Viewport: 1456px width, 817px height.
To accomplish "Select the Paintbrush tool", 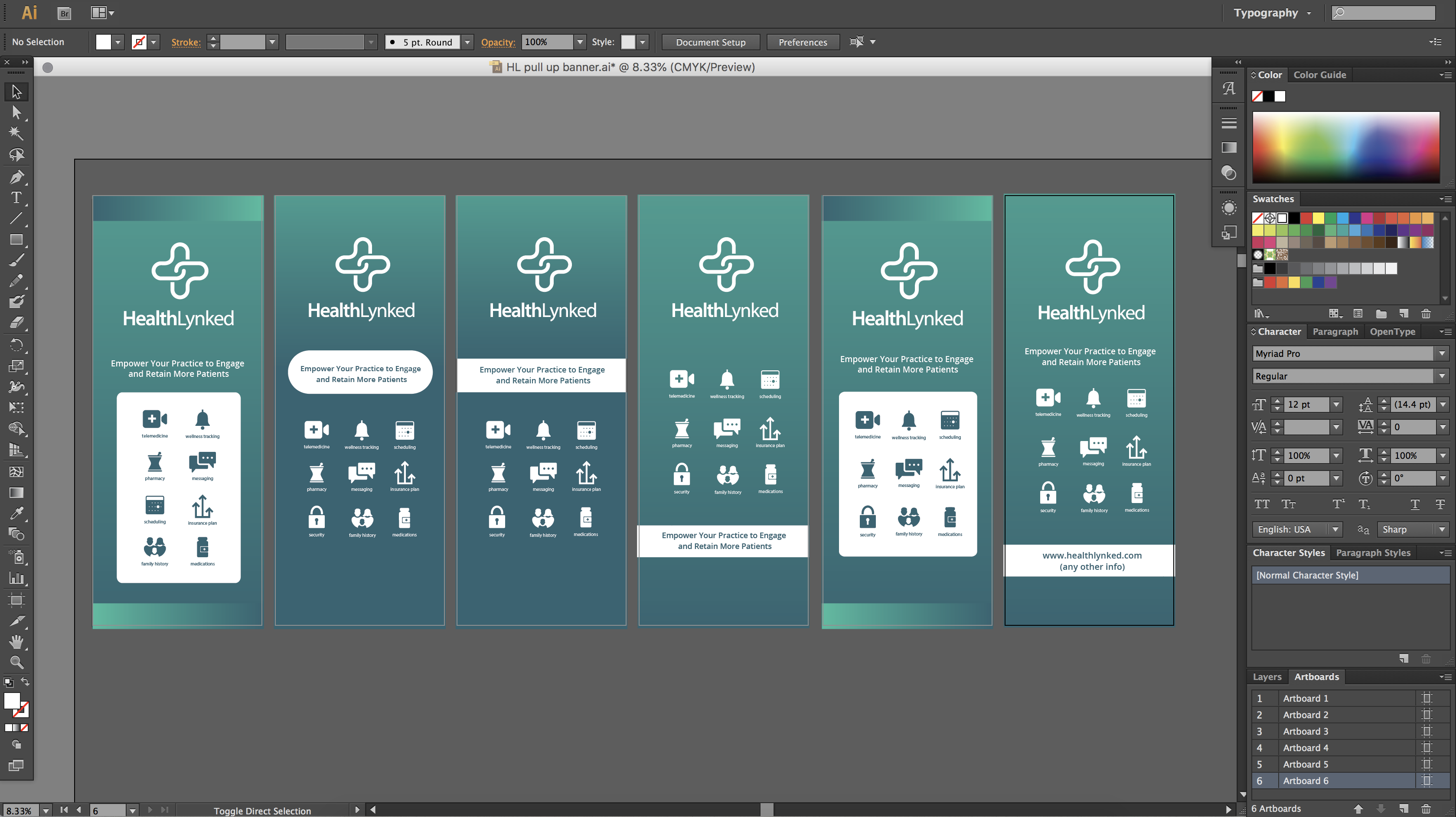I will (16, 260).
